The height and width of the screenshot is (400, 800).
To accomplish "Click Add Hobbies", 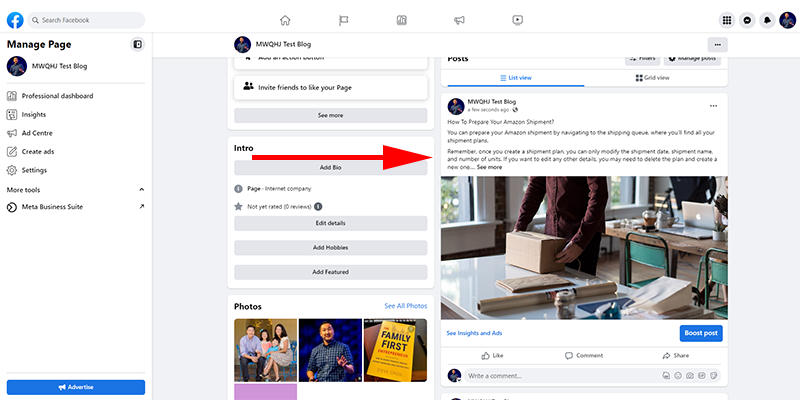I will point(331,248).
